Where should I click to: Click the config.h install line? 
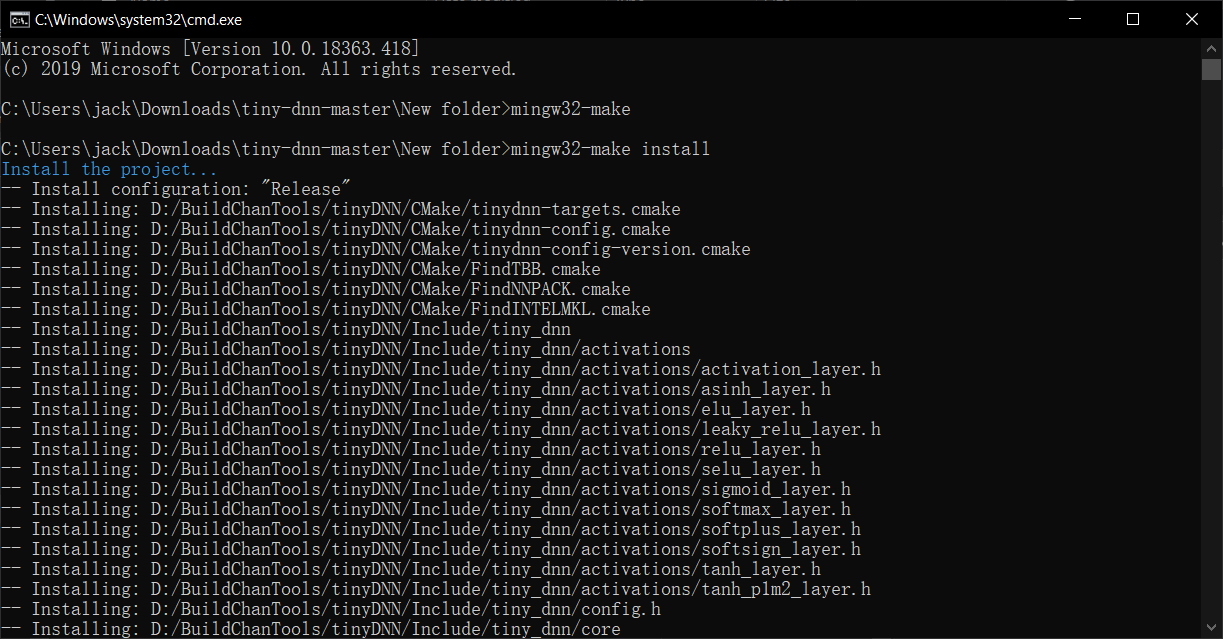pos(330,609)
